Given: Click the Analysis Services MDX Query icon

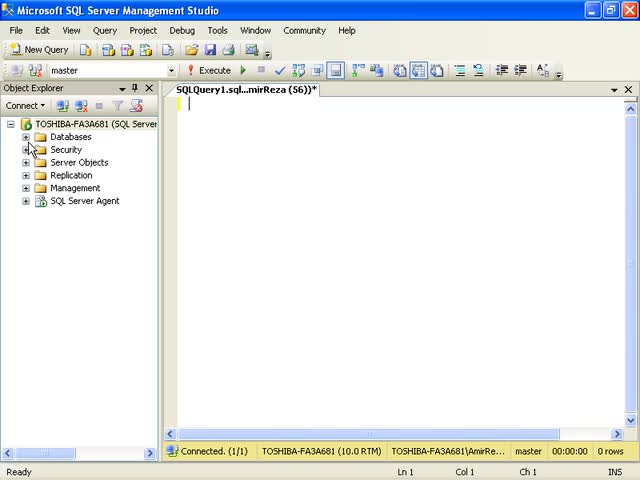Looking at the screenshot, I should click(108, 50).
